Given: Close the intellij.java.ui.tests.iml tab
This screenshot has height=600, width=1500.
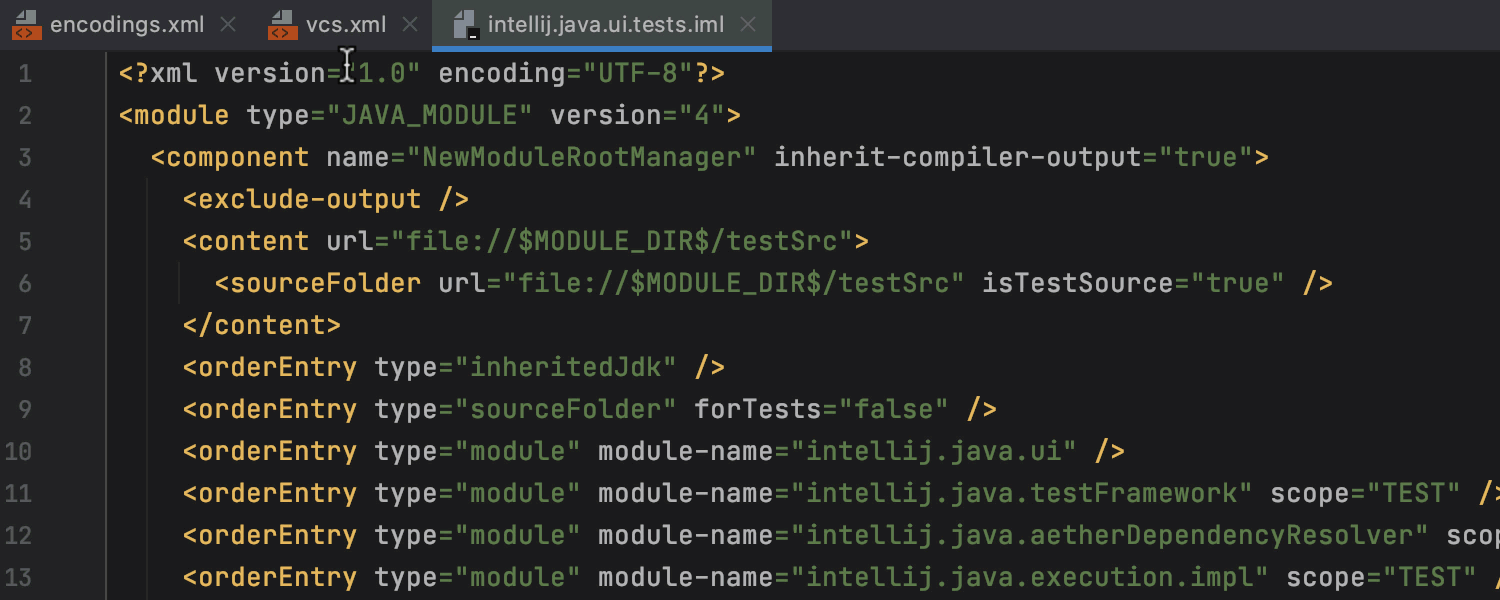Looking at the screenshot, I should 747,25.
